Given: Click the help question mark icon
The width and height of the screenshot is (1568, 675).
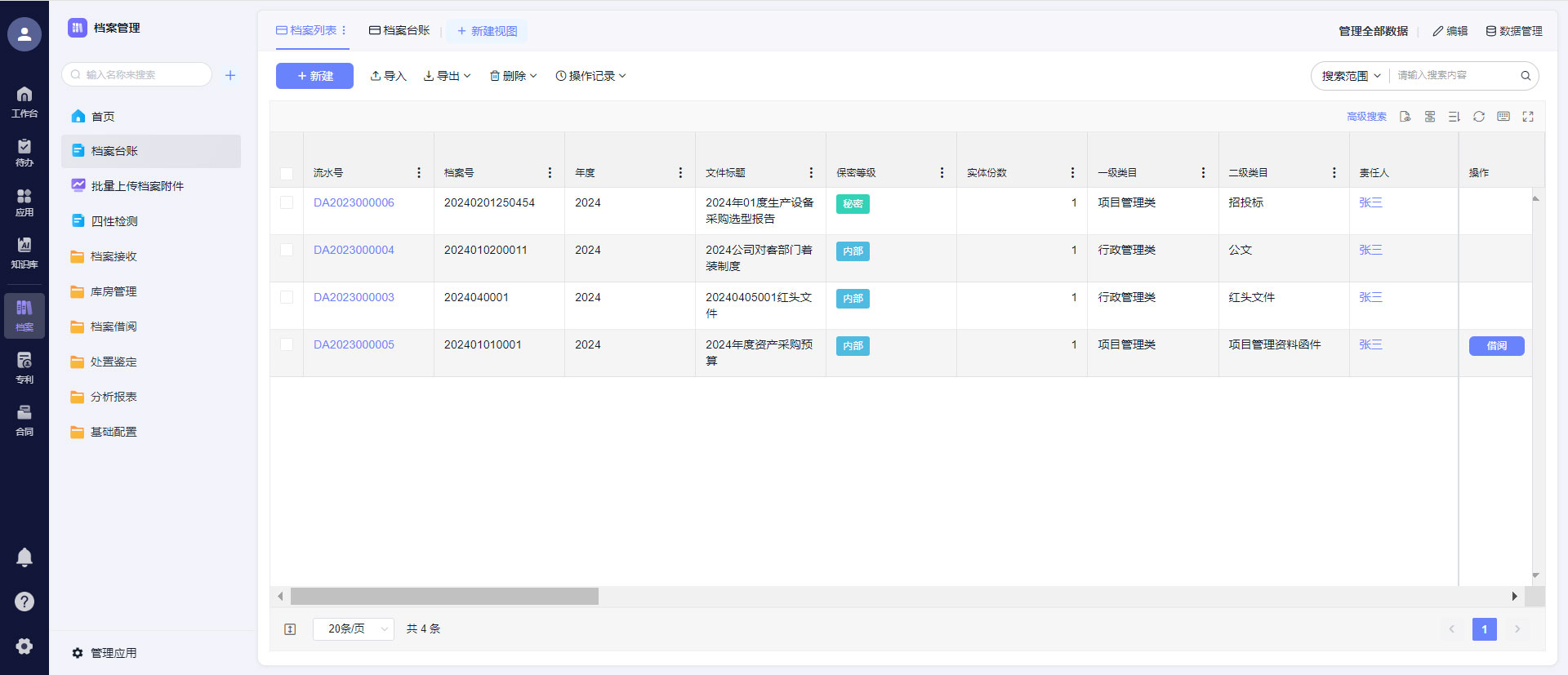Looking at the screenshot, I should pyautogui.click(x=24, y=602).
